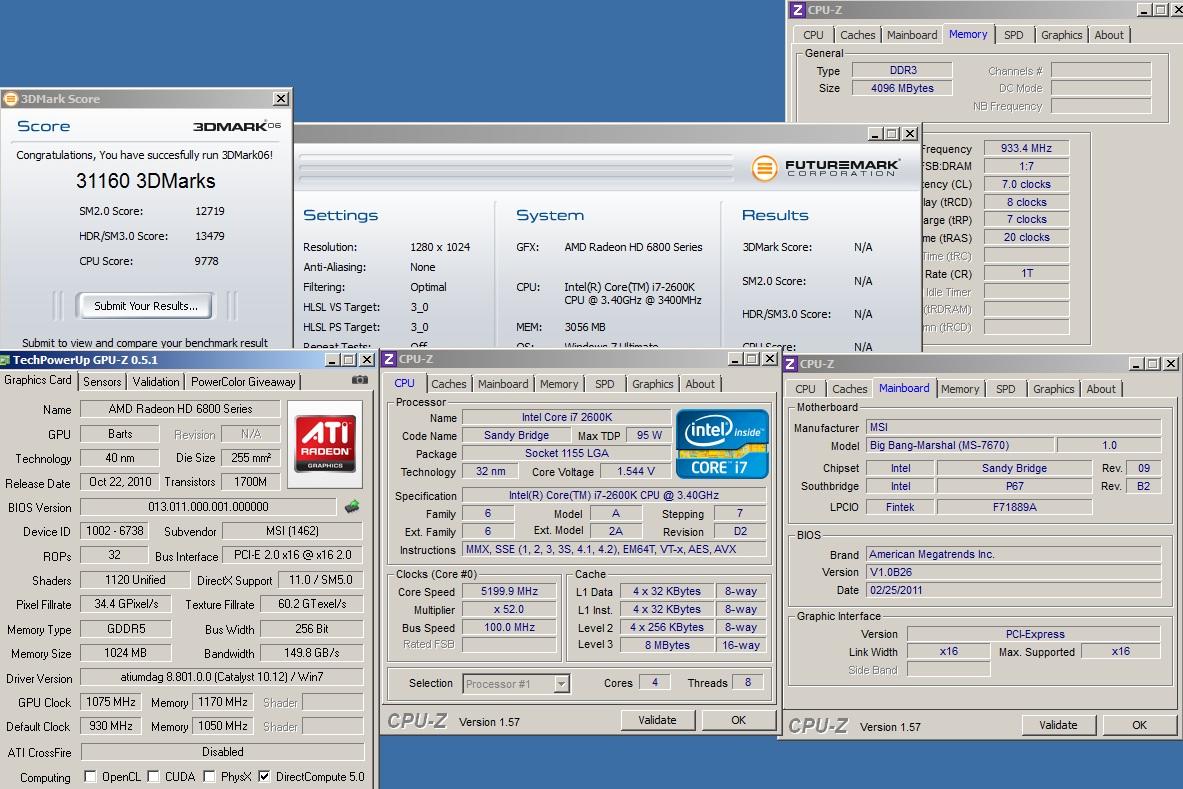The image size is (1183, 789).
Task: Click the BIOS Date 02/25/2011 value
Action: [x=1013, y=591]
